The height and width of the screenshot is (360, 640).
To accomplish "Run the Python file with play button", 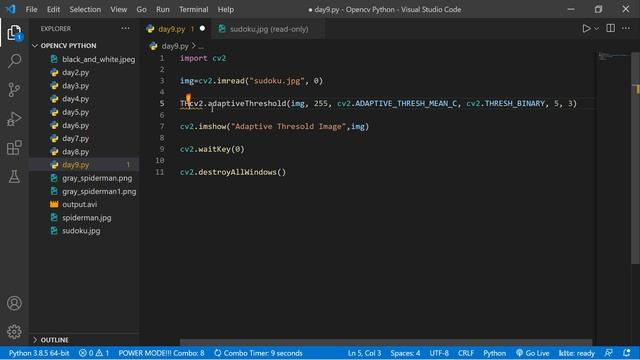I will pyautogui.click(x=586, y=29).
